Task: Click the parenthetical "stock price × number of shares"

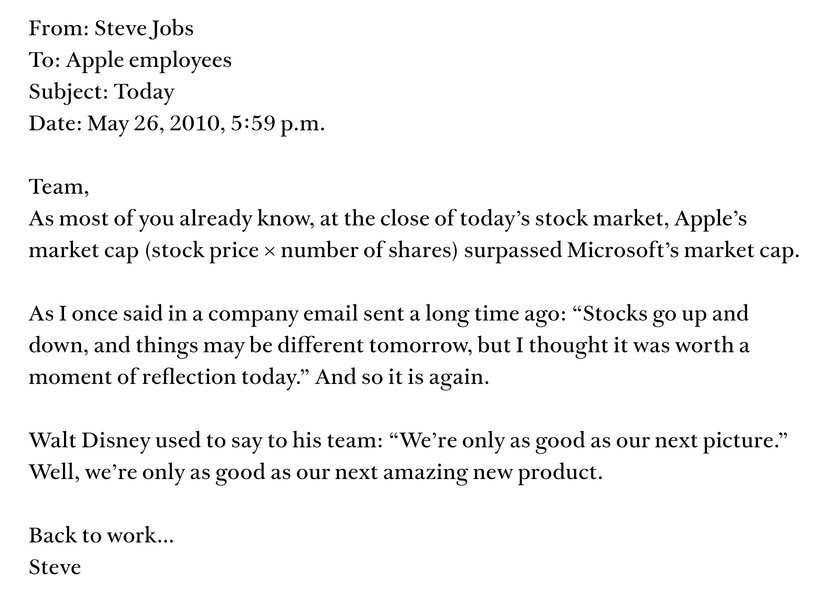Action: point(304,251)
